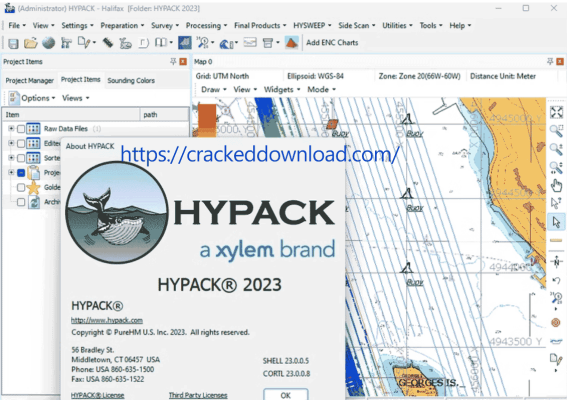
Task: Open the Utilities menu
Action: (x=397, y=25)
